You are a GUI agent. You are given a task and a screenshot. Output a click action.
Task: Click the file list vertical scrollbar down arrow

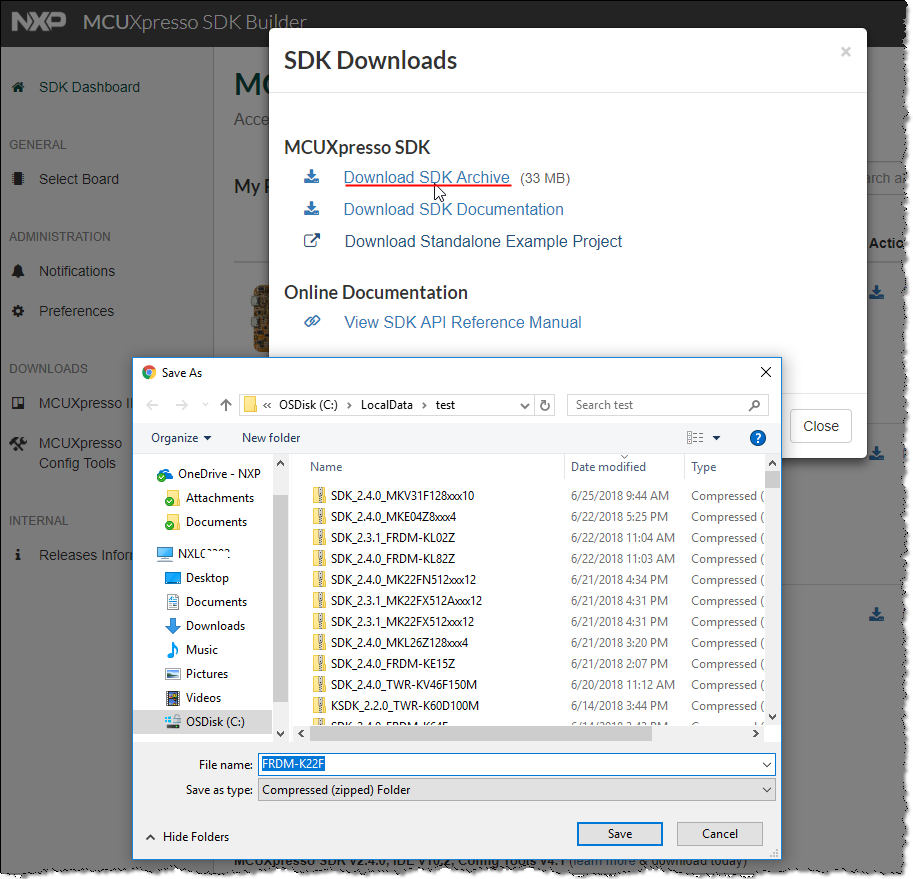pyautogui.click(x=773, y=717)
